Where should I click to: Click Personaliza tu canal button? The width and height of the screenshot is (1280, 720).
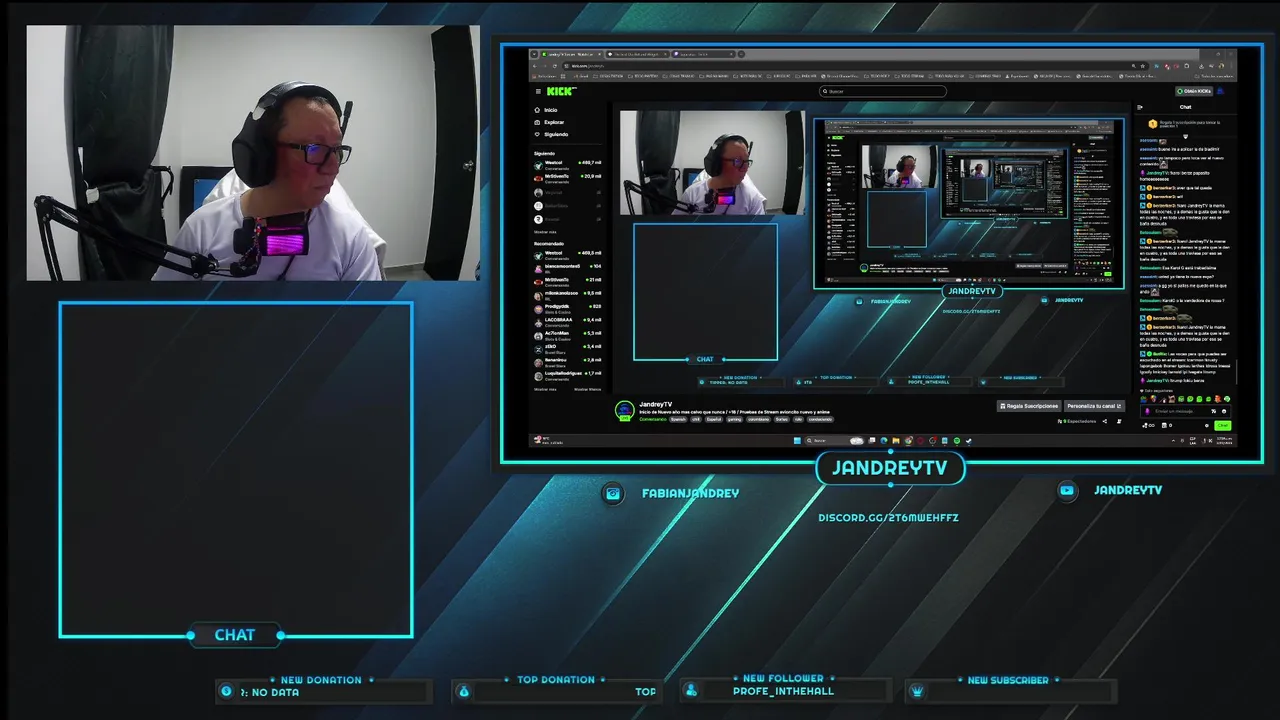tap(1094, 406)
